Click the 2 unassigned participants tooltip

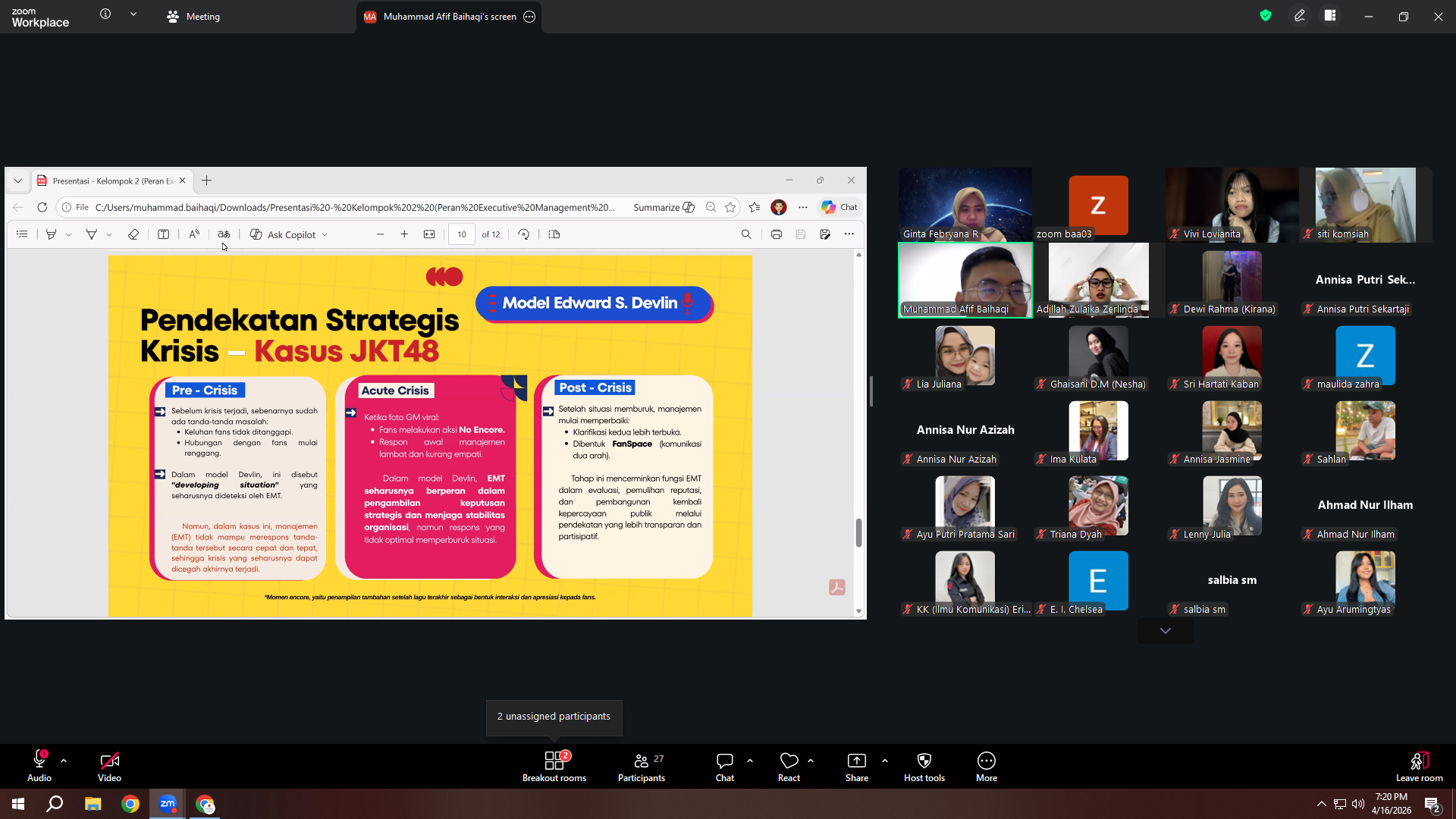[x=554, y=717]
